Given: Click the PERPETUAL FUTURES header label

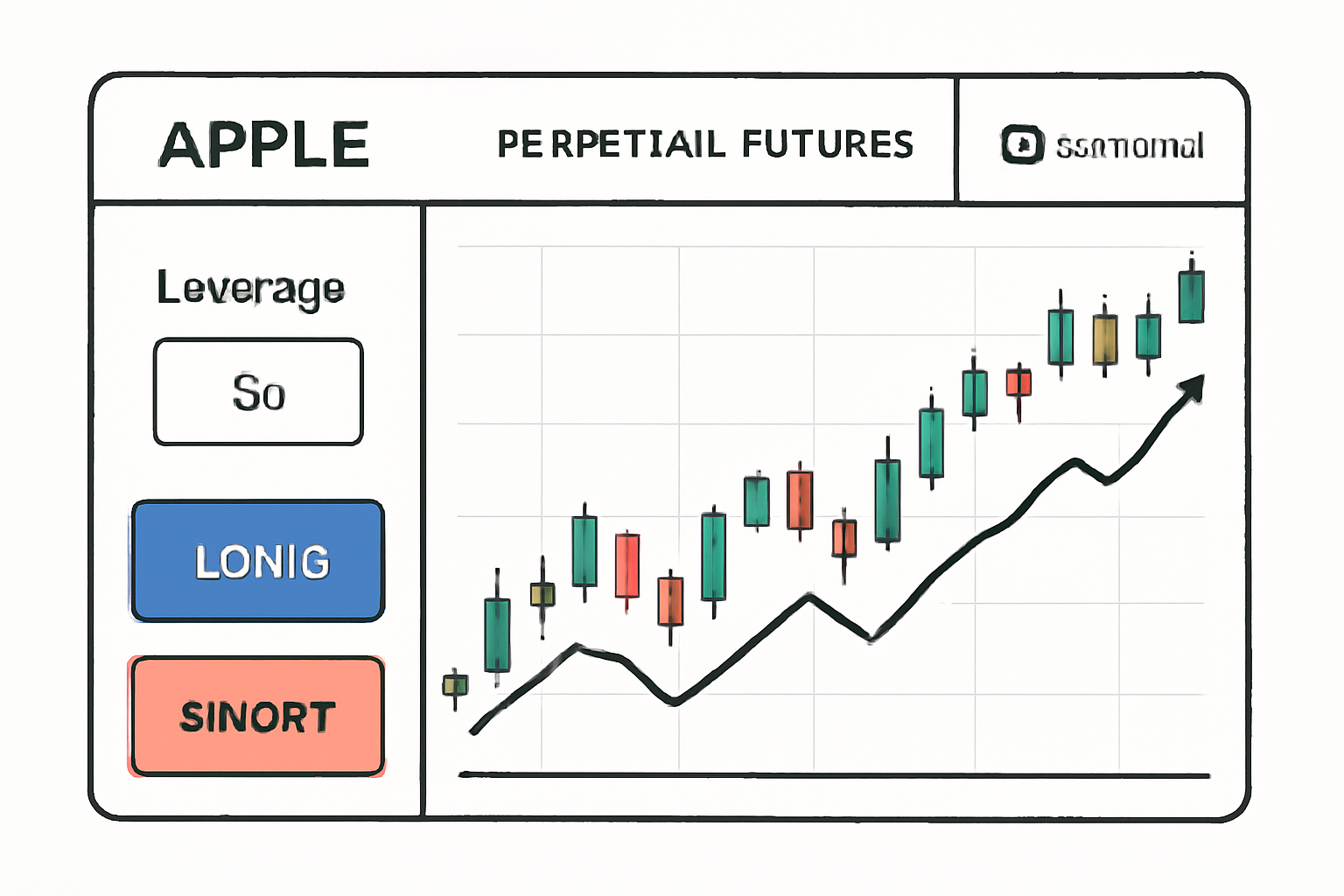Looking at the screenshot, I should coord(705,144).
